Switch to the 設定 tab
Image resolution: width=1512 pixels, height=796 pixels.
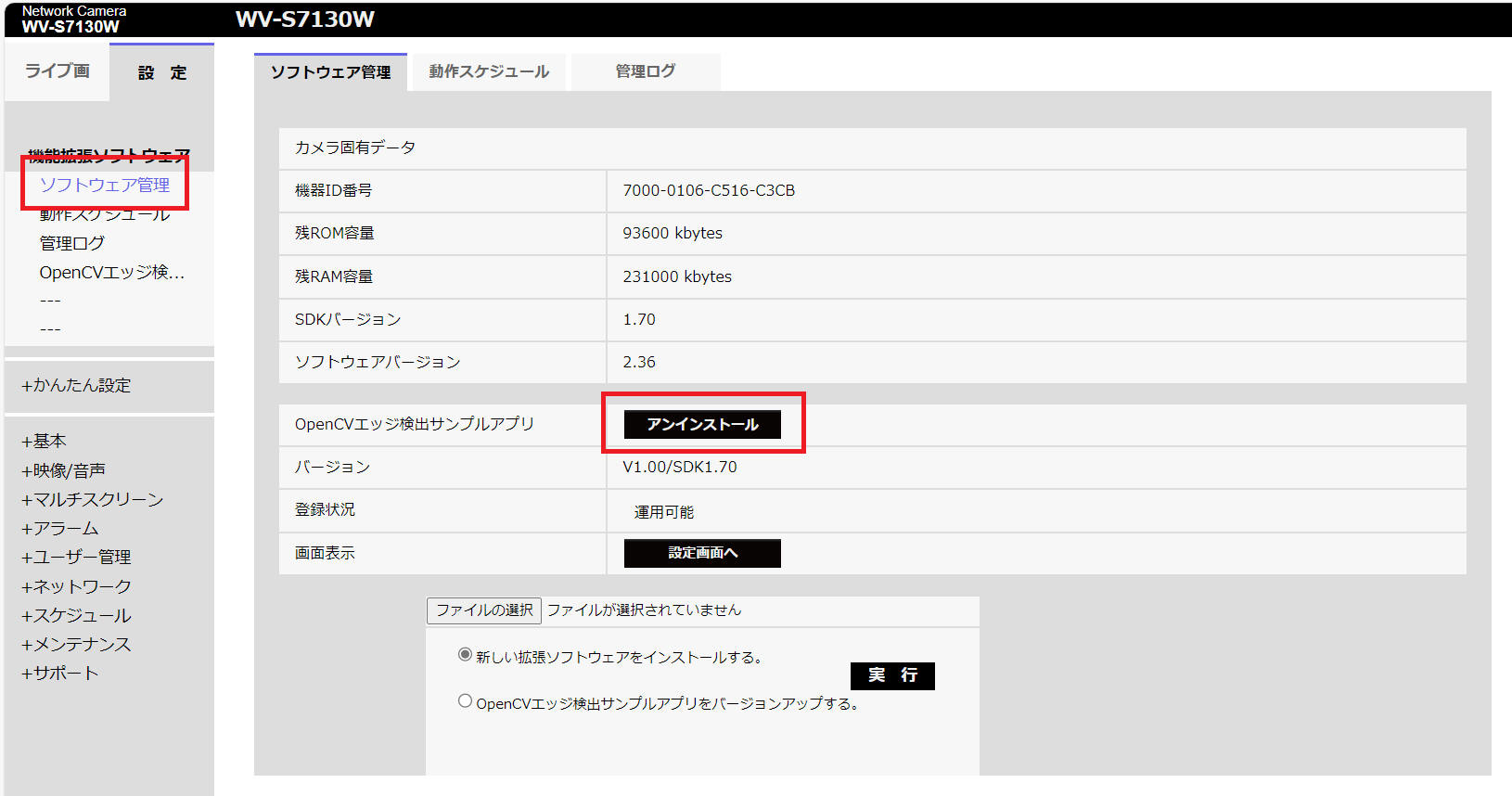(162, 72)
